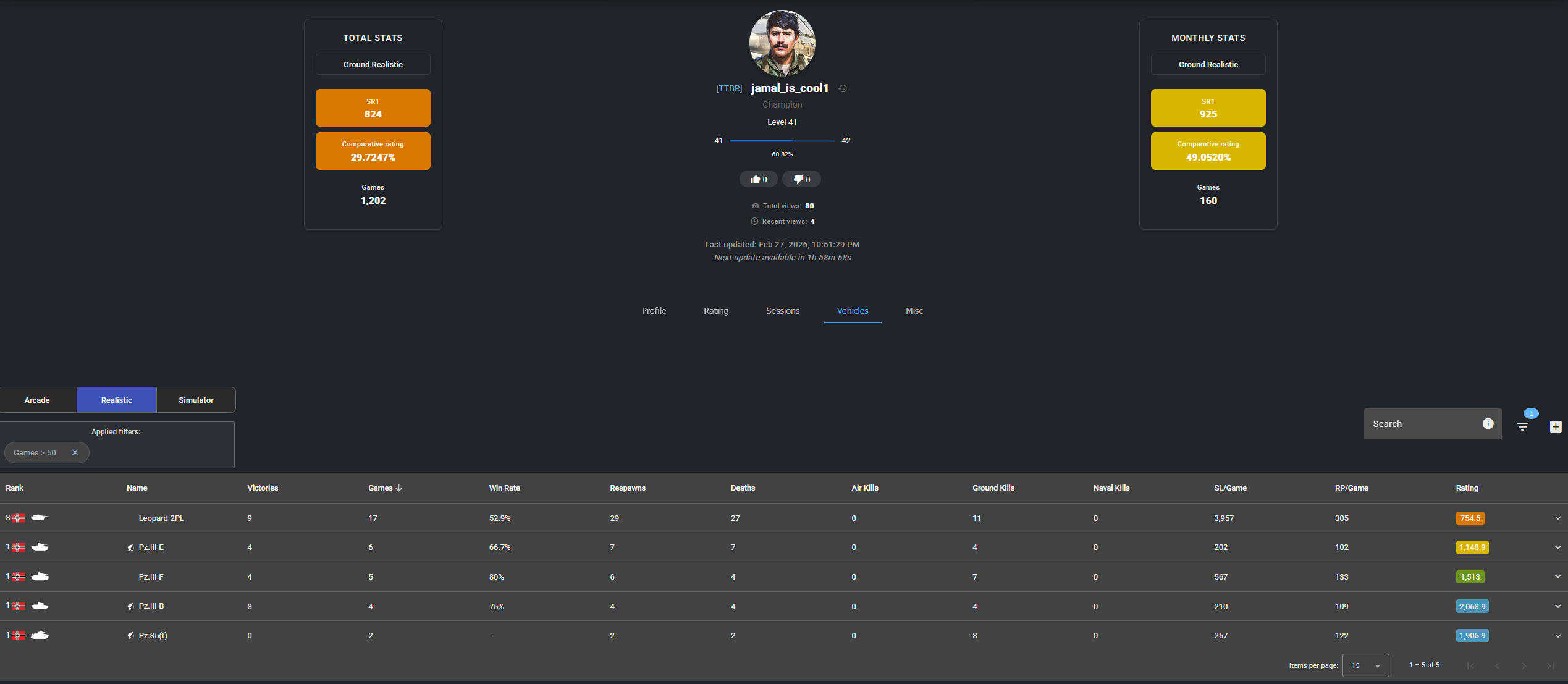The height and width of the screenshot is (684, 1568).
Task: Click the Leopard 2PL tank icon
Action: (40, 518)
